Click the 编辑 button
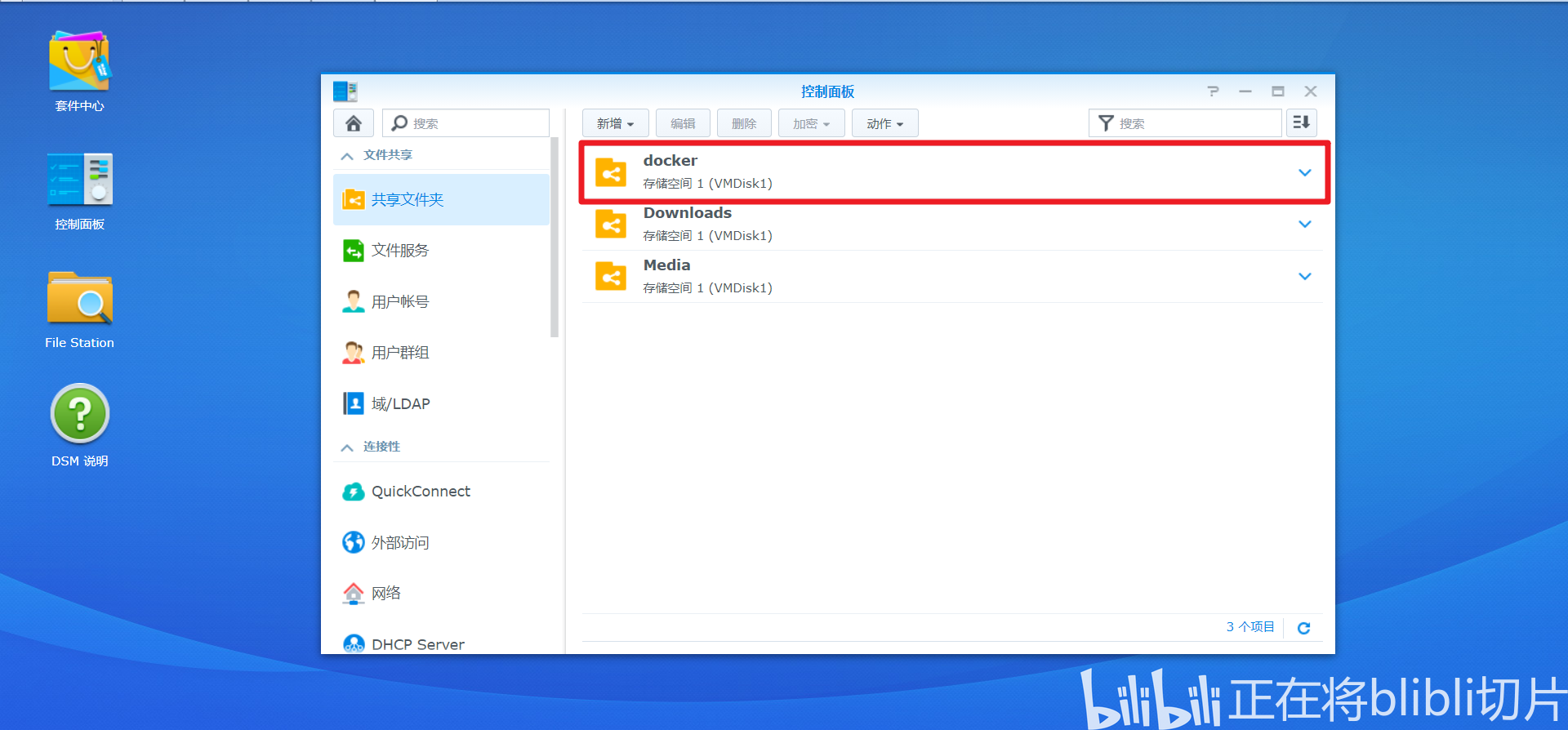Image resolution: width=1568 pixels, height=730 pixels. 683,123
